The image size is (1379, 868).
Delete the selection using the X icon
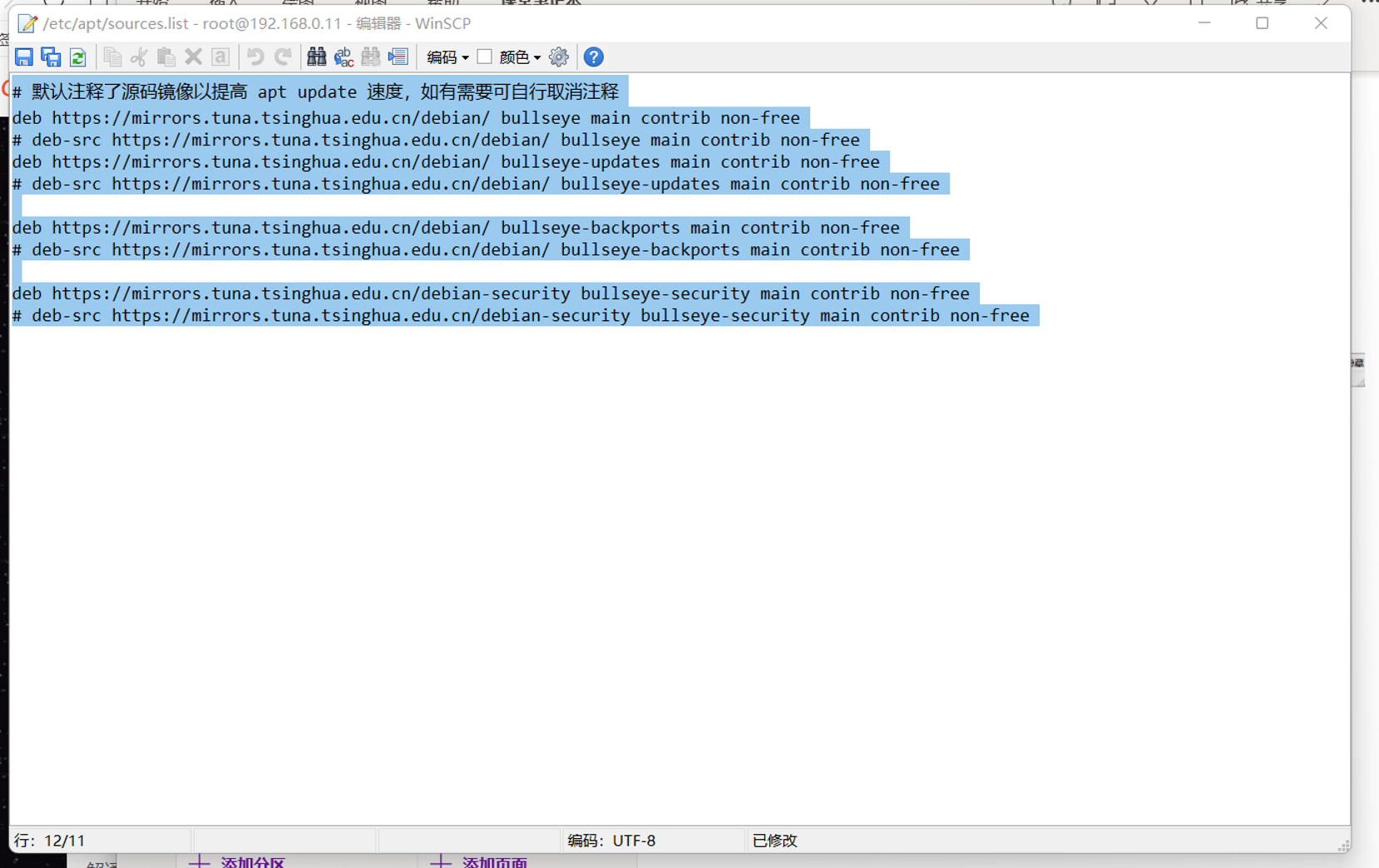pyautogui.click(x=193, y=57)
